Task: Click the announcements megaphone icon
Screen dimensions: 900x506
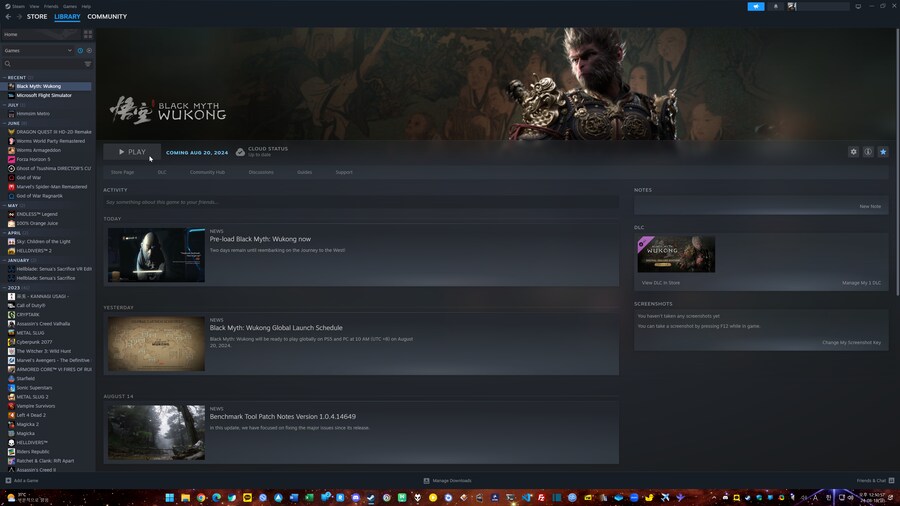Action: (x=756, y=6)
